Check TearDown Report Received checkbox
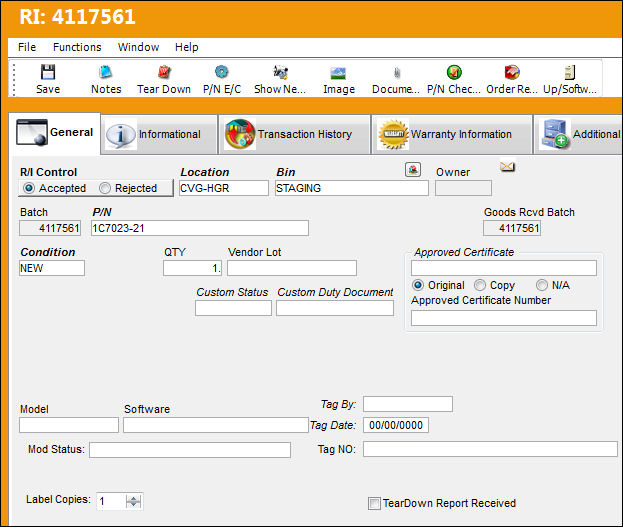 pos(374,503)
